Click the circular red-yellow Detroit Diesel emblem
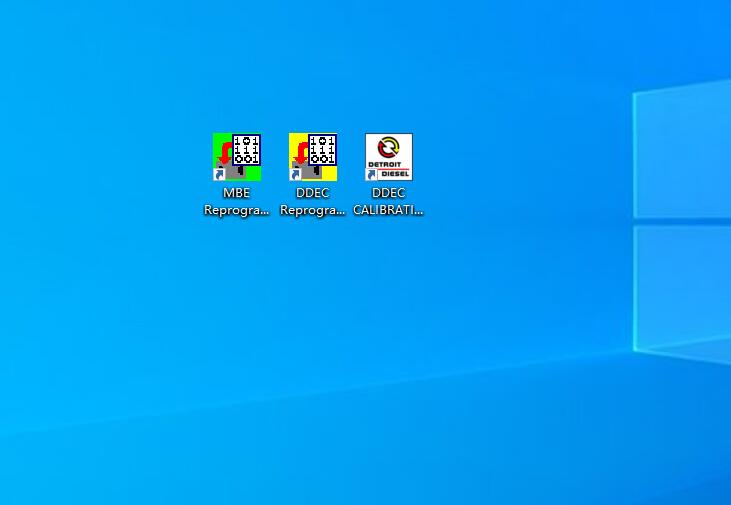Image resolution: width=731 pixels, height=505 pixels. 388,147
